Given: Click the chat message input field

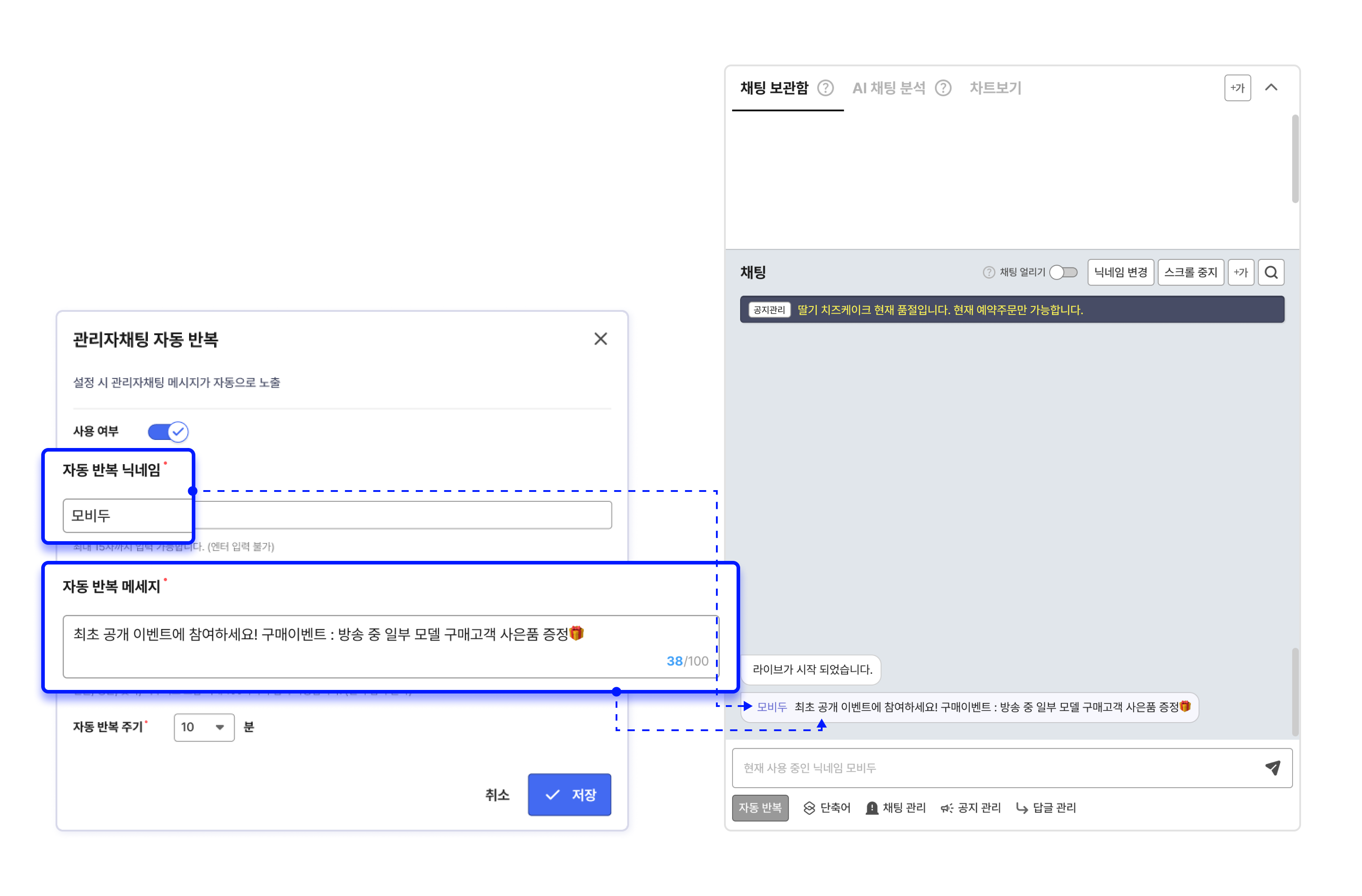Looking at the screenshot, I should pyautogui.click(x=996, y=767).
